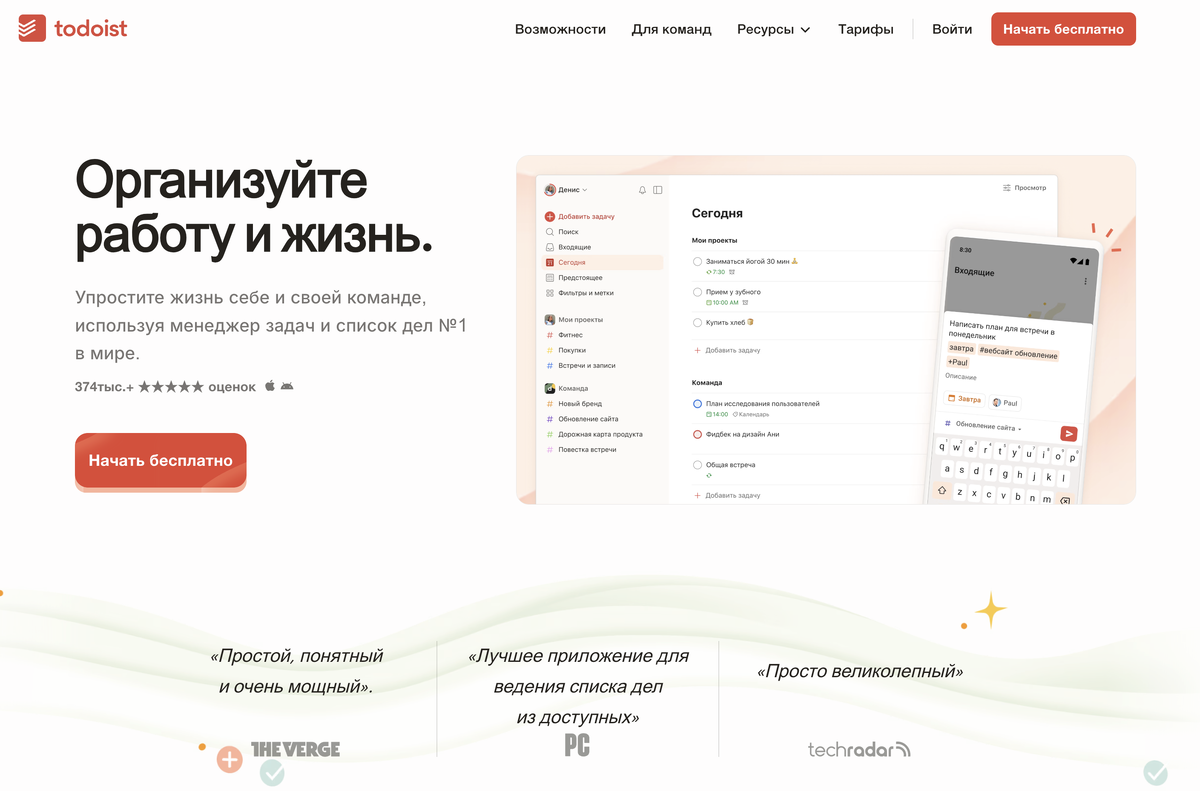Image resolution: width=1200 pixels, height=791 pixels.
Task: Click the #вебсайт обновление tag on phone
Action: click(1018, 353)
